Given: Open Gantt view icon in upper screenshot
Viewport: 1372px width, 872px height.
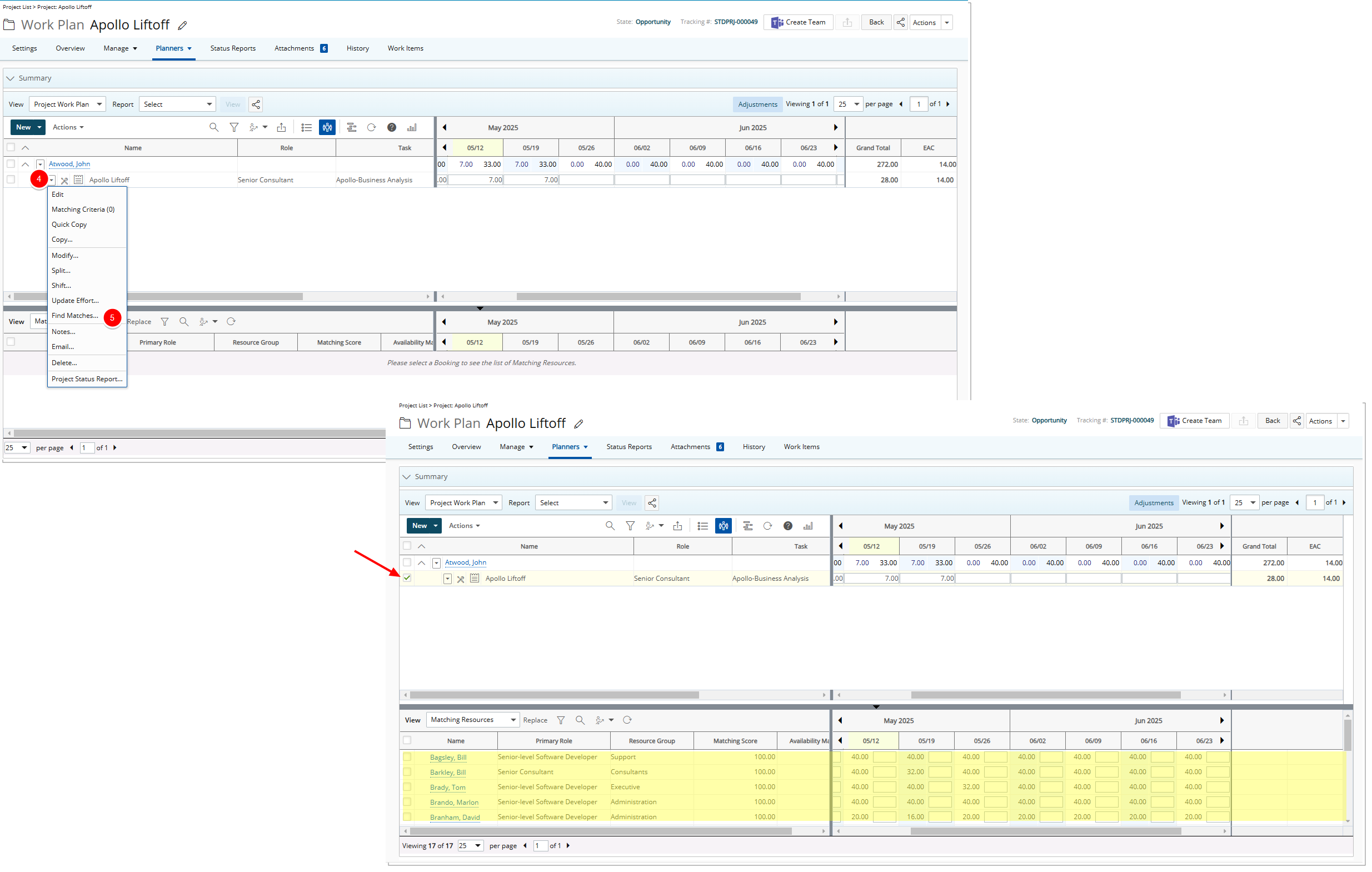Looking at the screenshot, I should pyautogui.click(x=352, y=128).
